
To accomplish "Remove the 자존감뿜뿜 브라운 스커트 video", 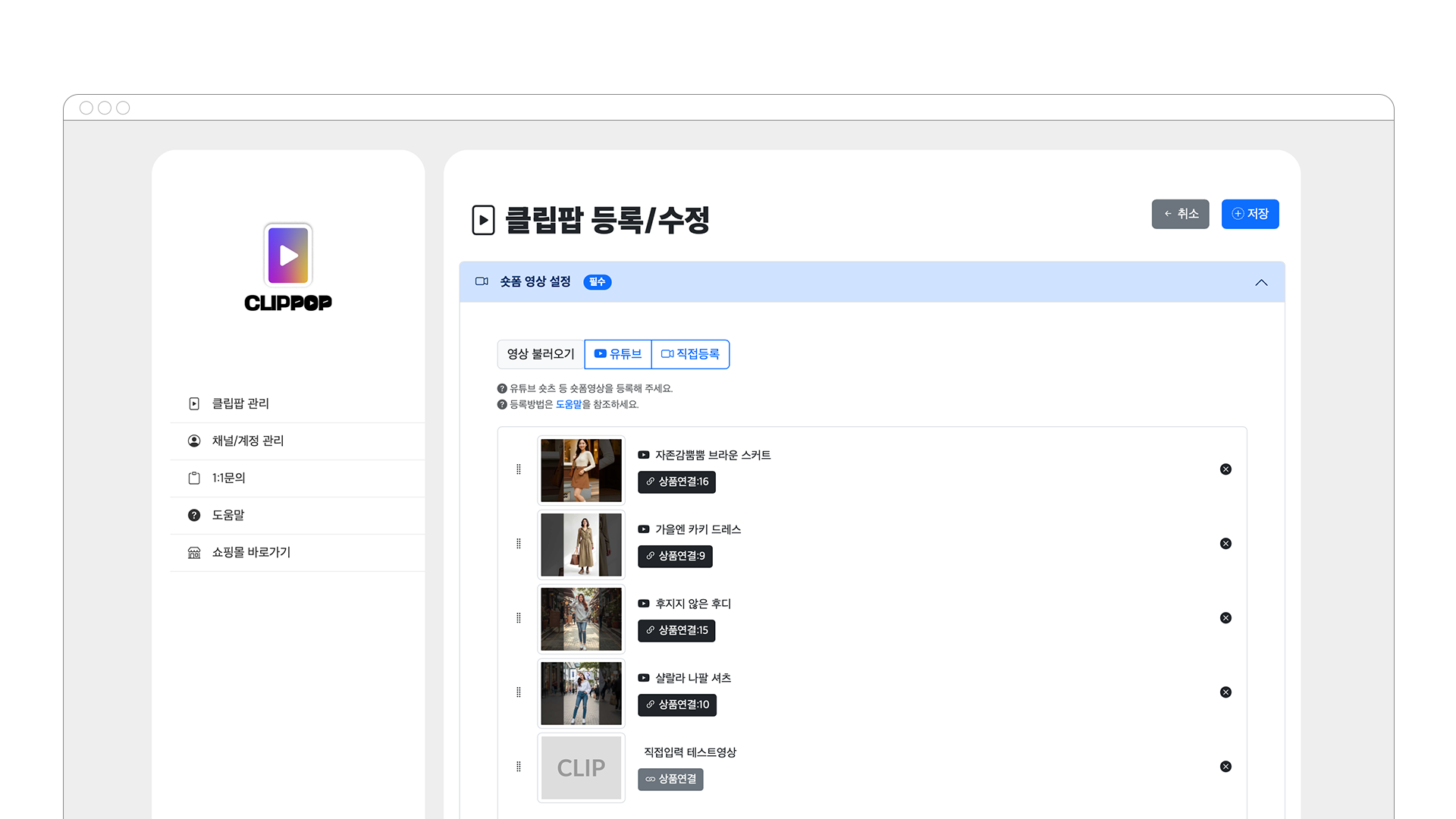I will (x=1225, y=469).
